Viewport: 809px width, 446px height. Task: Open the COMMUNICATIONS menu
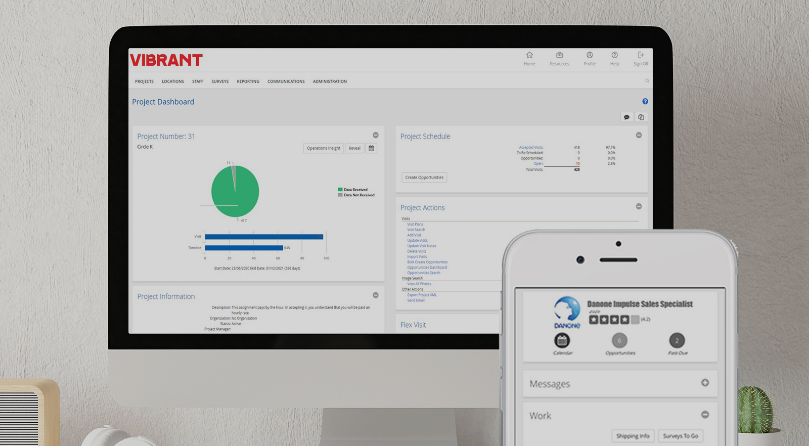pyautogui.click(x=286, y=82)
